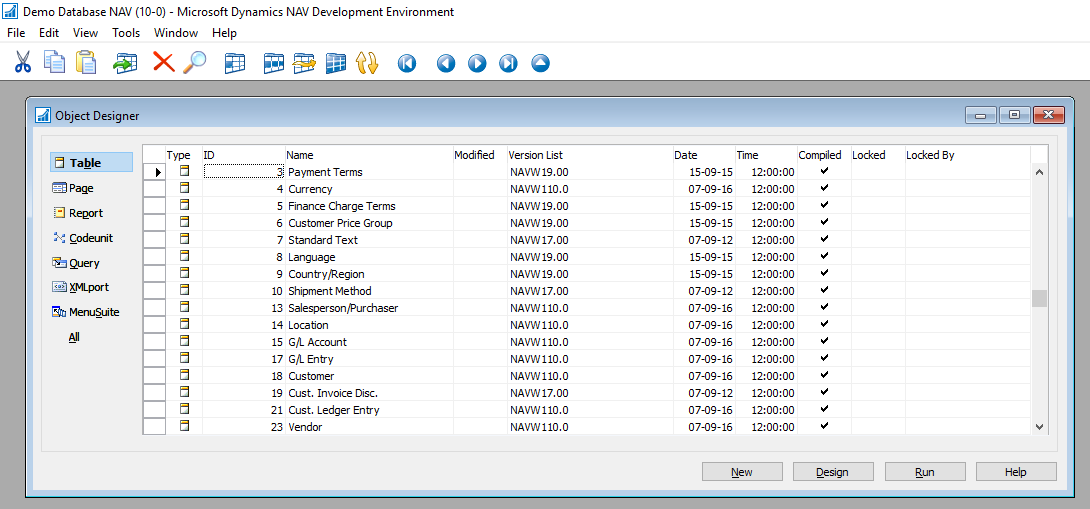Click the red X Delete icon

click(163, 63)
